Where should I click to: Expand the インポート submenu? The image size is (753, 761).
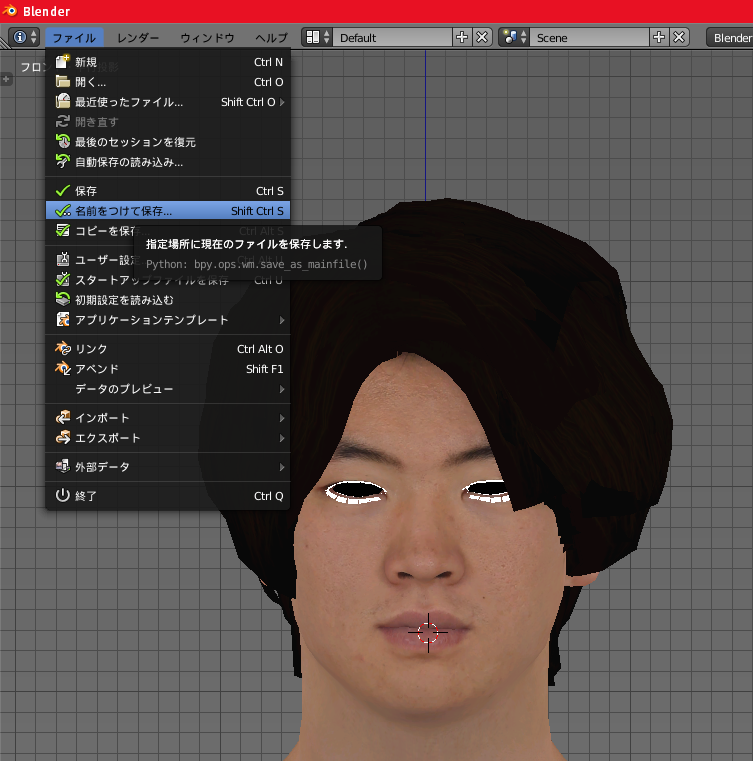pyautogui.click(x=168, y=417)
